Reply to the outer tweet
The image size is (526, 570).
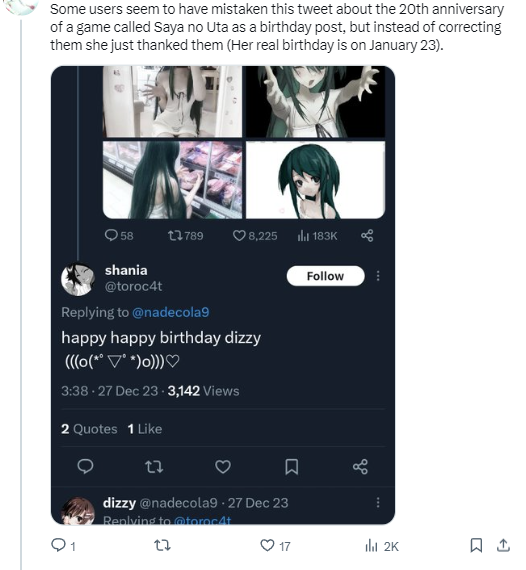click(63, 546)
